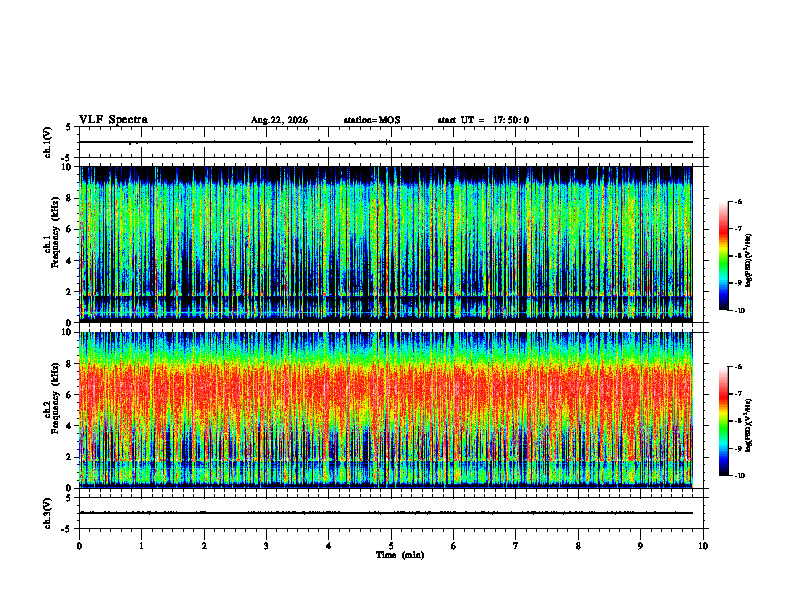This screenshot has height=612, width=792.
Task: Click the ch.1 voltage waveform trace
Action: point(386,142)
